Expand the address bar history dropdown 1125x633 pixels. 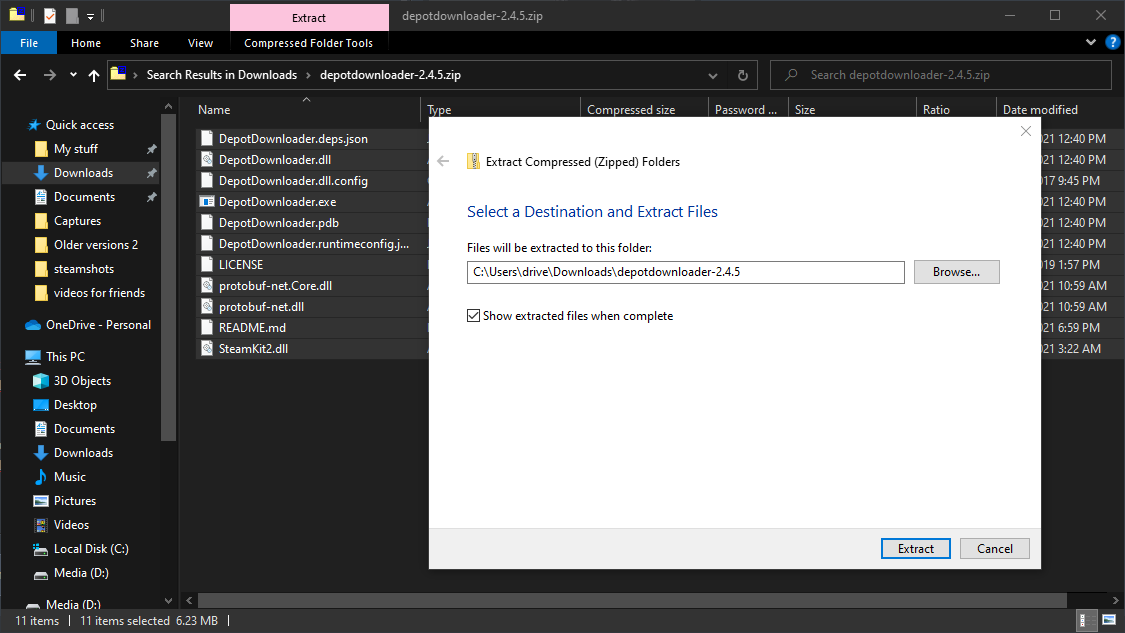pyautogui.click(x=712, y=75)
